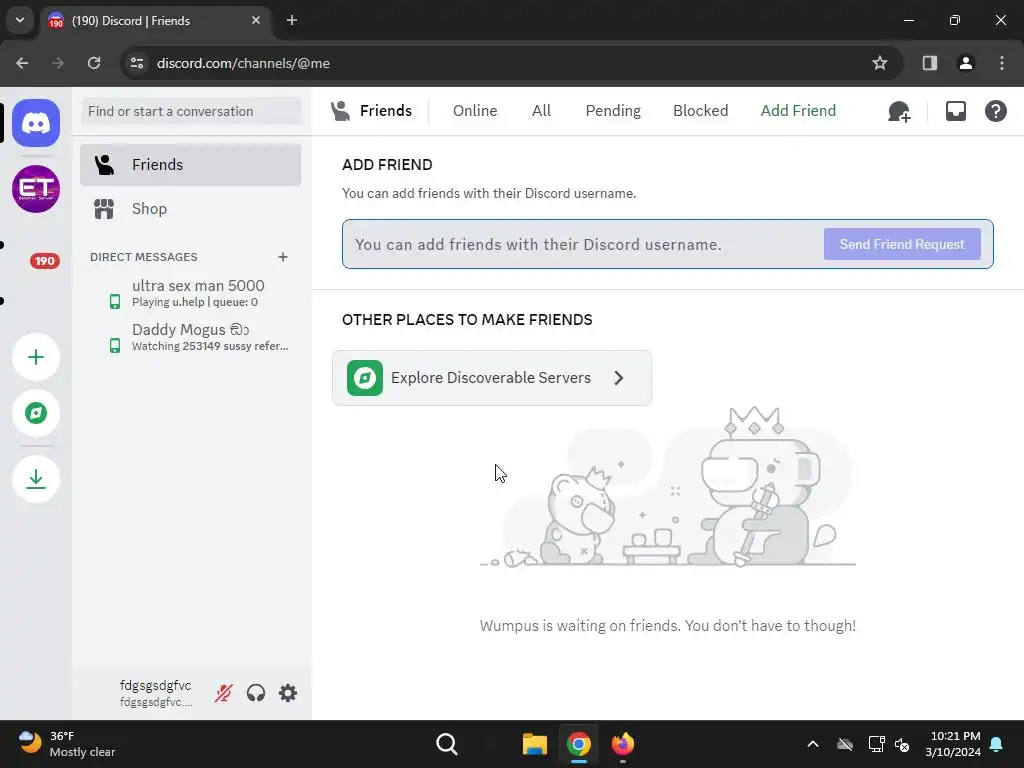This screenshot has width=1024, height=768.
Task: Open Windows taskbar search
Action: [447, 744]
